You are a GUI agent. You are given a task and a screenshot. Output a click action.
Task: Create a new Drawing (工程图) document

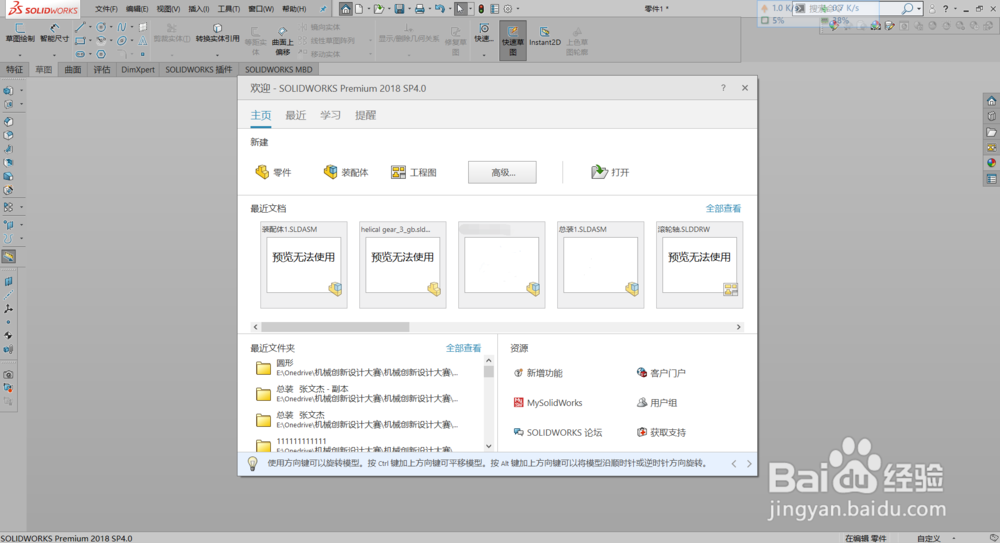(x=413, y=172)
